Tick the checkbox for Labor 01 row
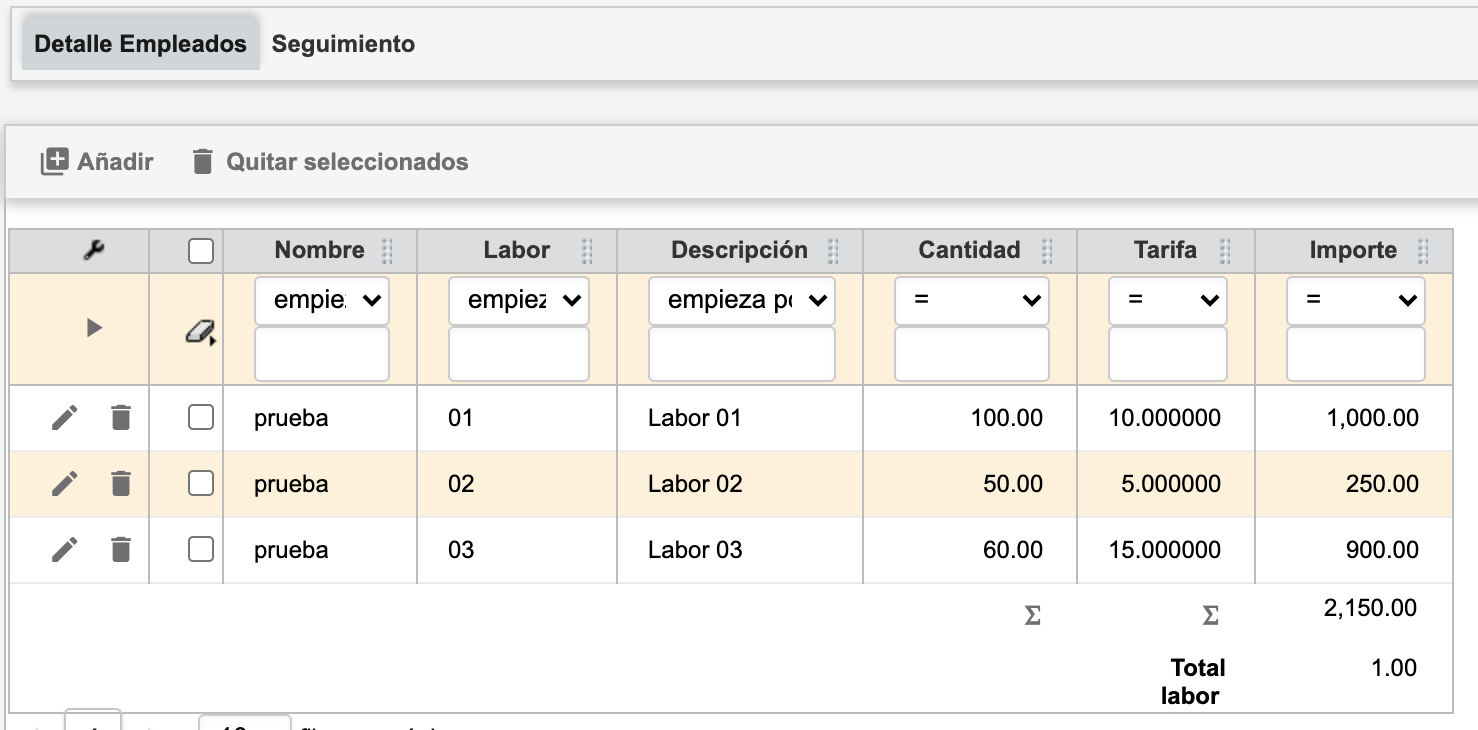The image size is (1478, 730). 201,418
